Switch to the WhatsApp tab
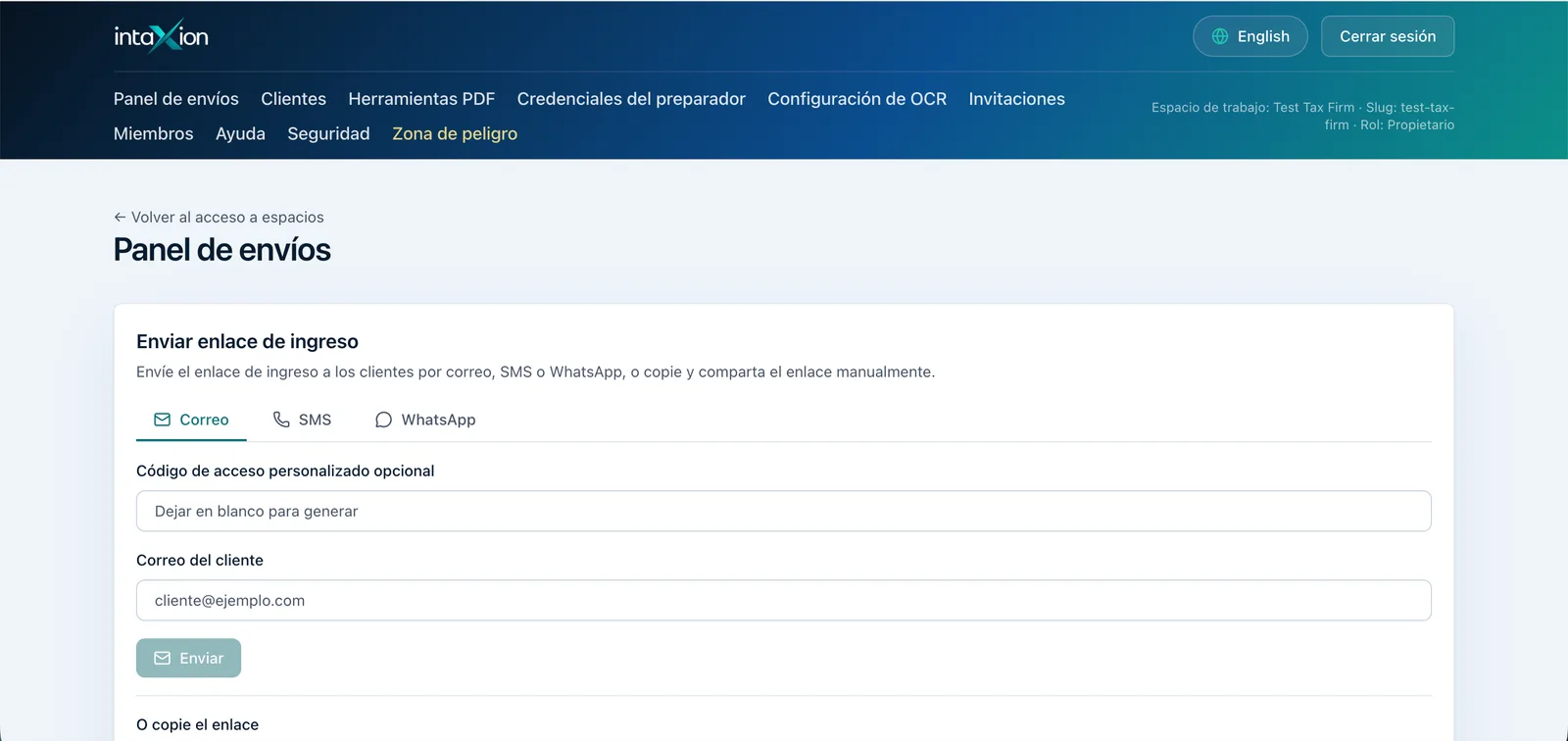The image size is (1568, 741). [x=425, y=420]
